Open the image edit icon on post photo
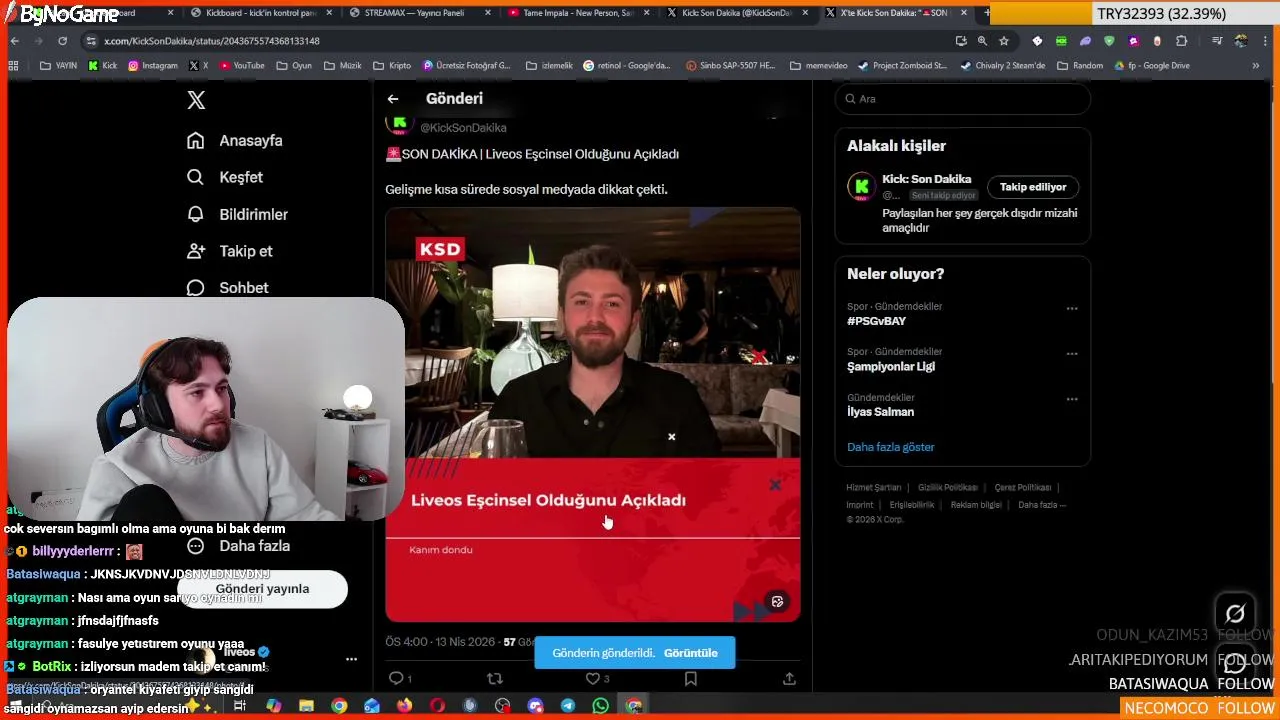Image resolution: width=1280 pixels, height=720 pixels. coord(777,601)
